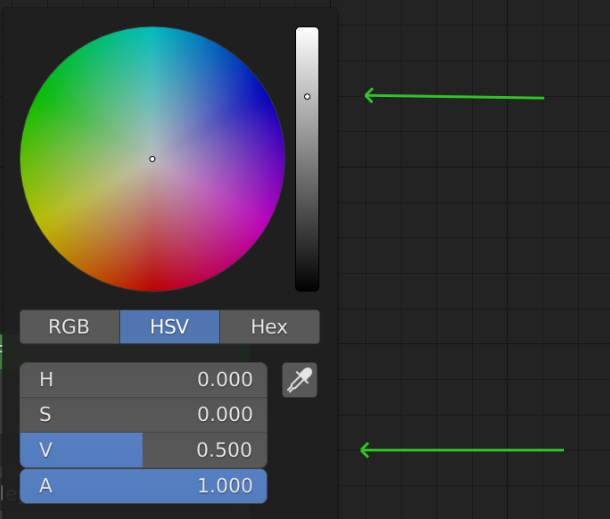The height and width of the screenshot is (519, 610).
Task: Select the HSV color mode tab
Action: (170, 327)
